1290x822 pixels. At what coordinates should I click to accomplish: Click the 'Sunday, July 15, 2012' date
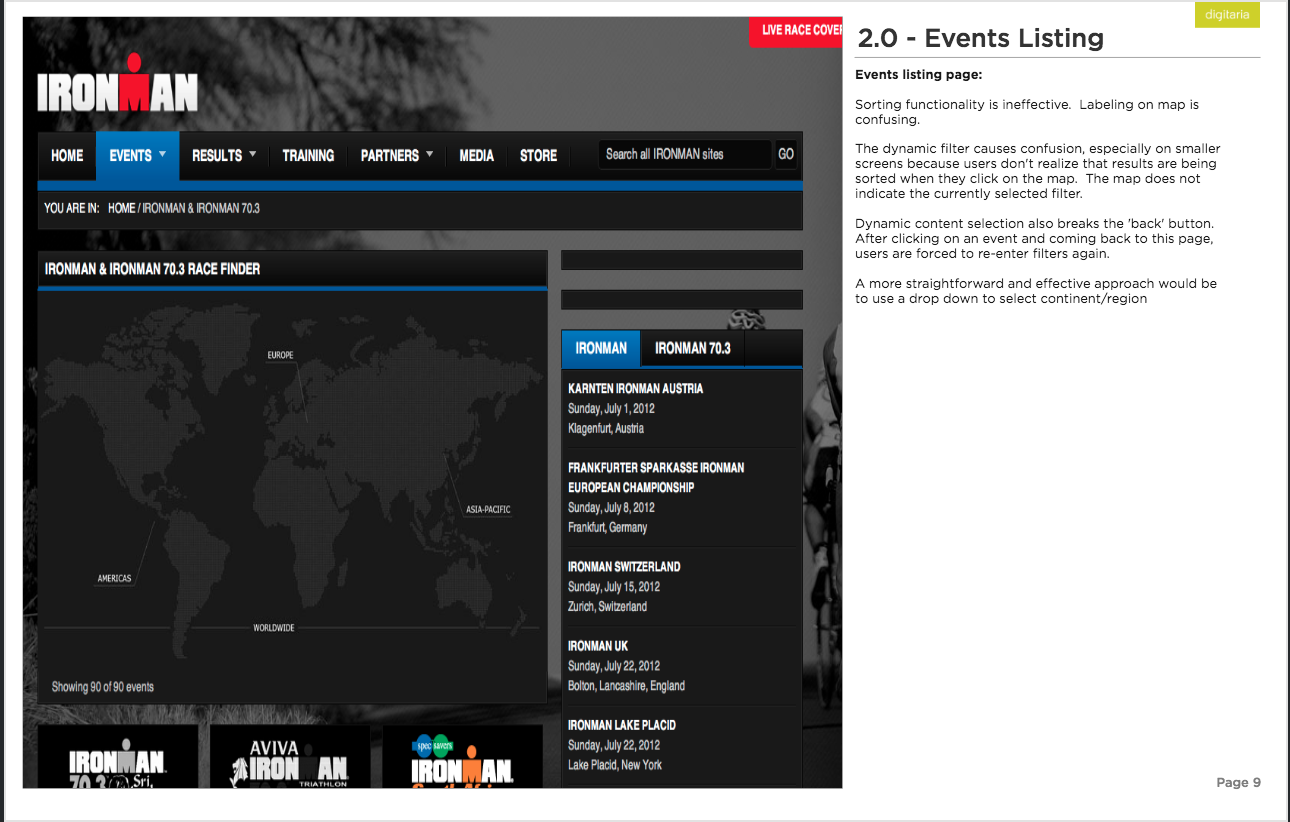point(614,586)
